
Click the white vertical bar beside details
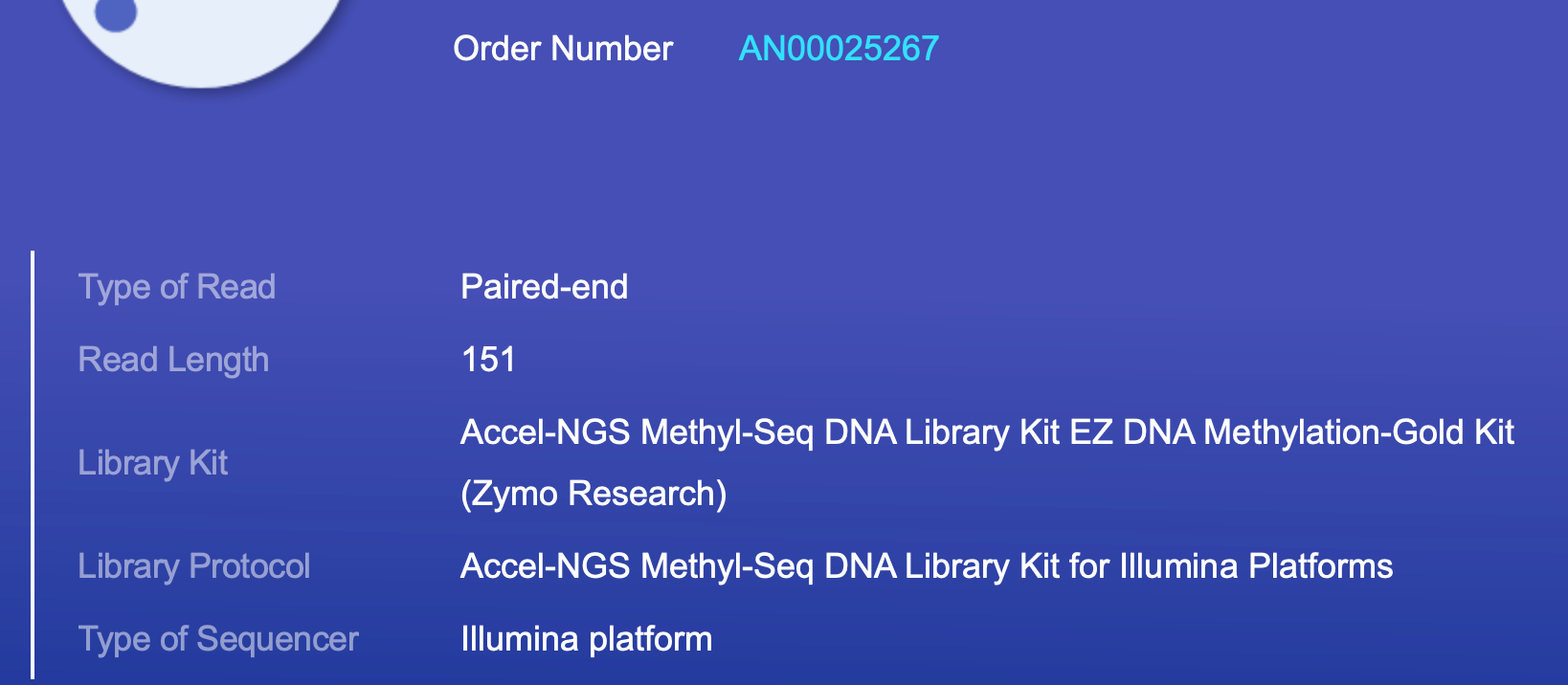pos(33,465)
